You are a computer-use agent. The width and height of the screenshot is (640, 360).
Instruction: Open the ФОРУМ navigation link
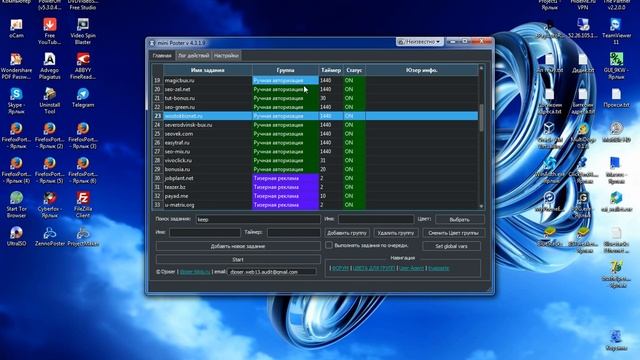point(340,268)
